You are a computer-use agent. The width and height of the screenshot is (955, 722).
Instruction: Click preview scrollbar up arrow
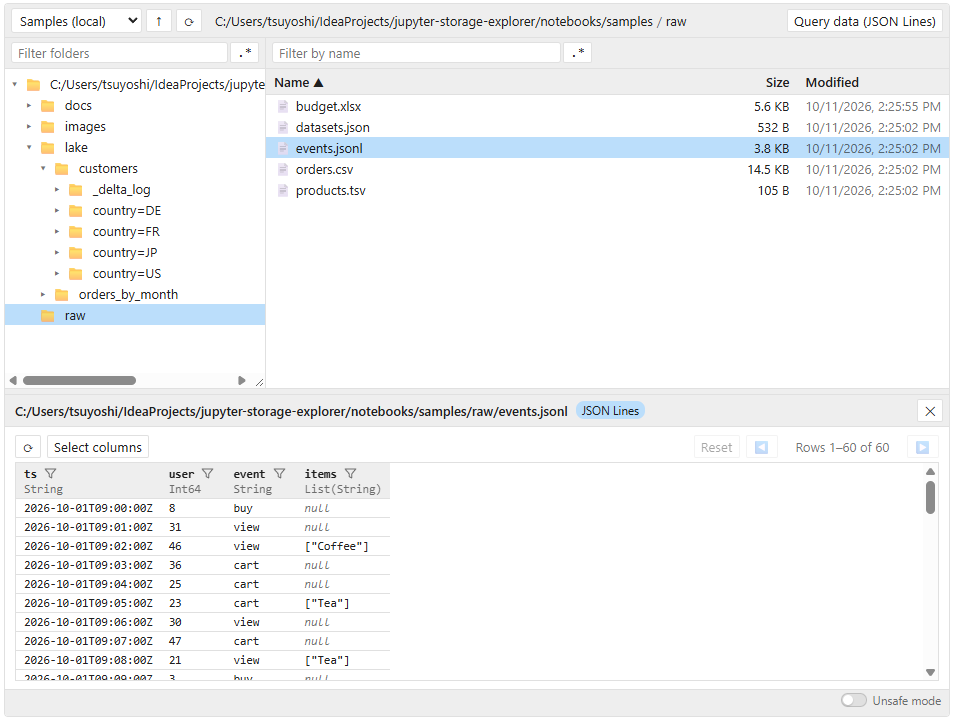(x=930, y=472)
